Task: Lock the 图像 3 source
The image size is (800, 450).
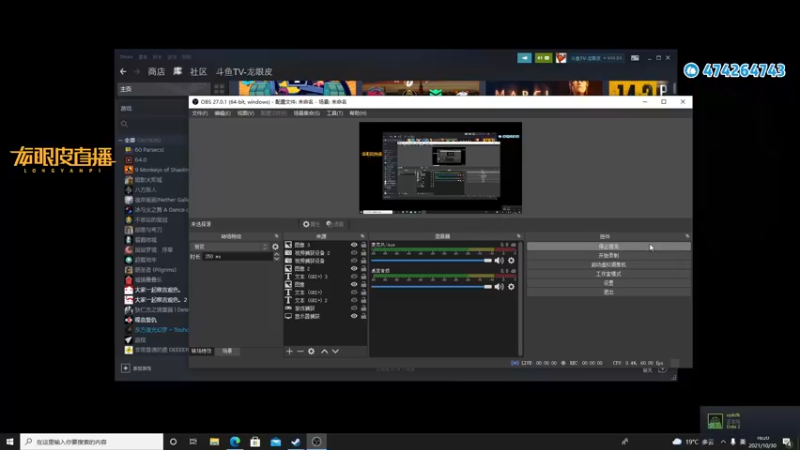Action: pyautogui.click(x=363, y=245)
